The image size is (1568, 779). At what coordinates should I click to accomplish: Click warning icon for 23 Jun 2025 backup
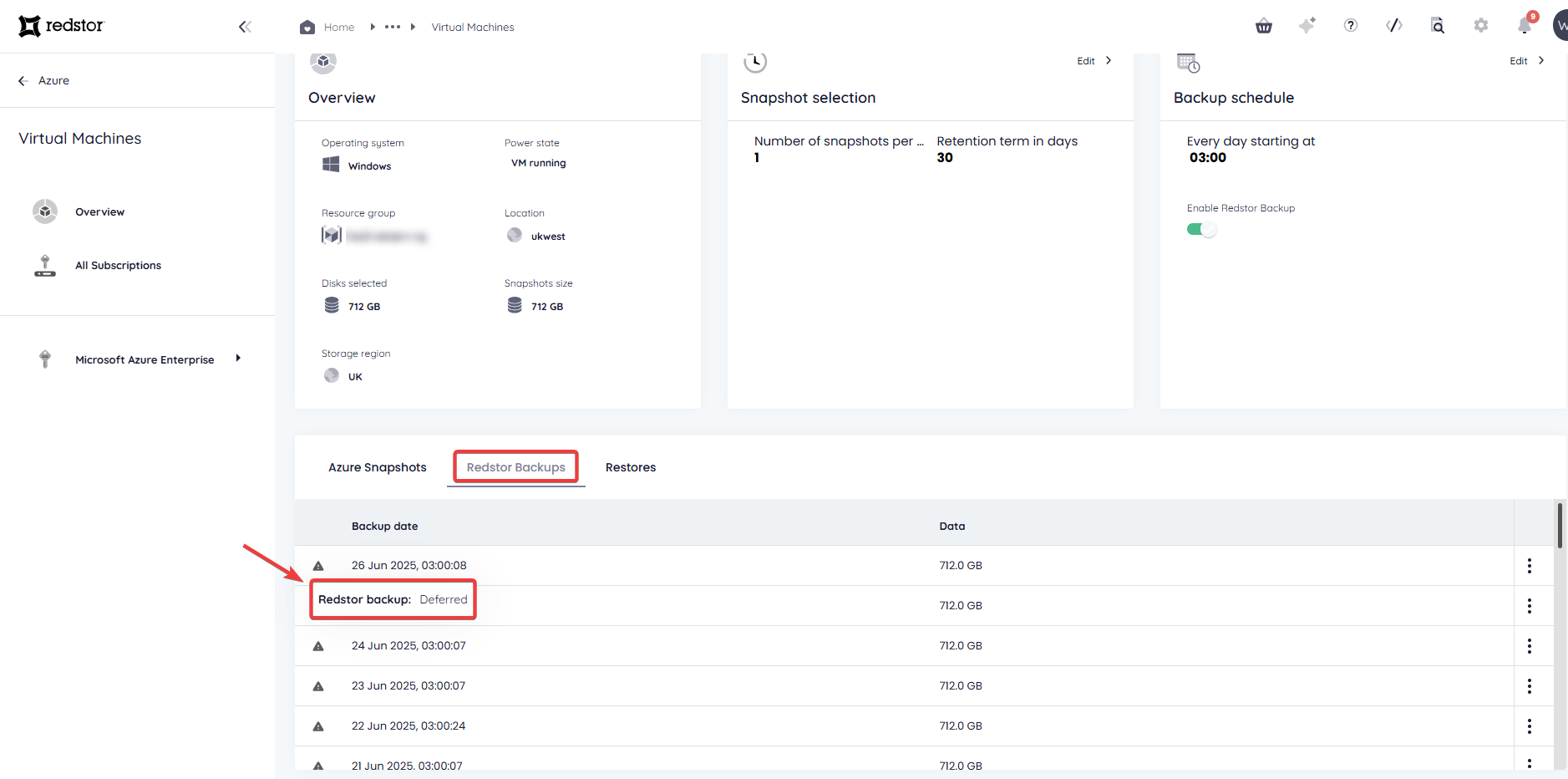click(318, 686)
